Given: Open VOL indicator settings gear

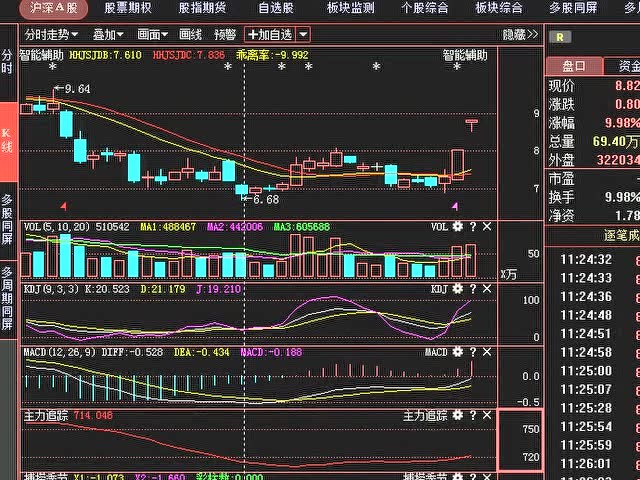Looking at the screenshot, I should coord(458,227).
